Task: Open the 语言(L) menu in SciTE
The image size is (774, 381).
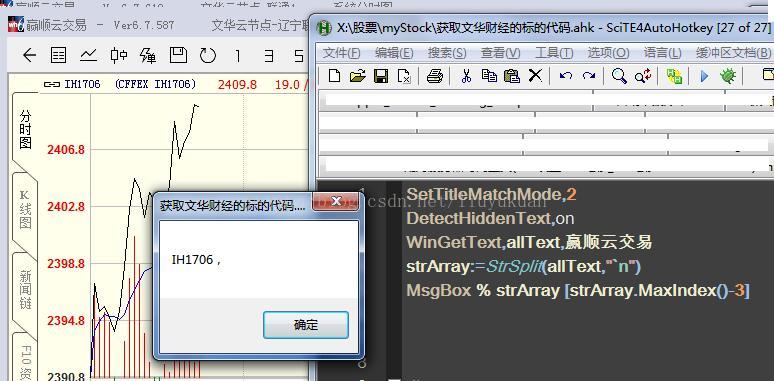Action: point(662,52)
